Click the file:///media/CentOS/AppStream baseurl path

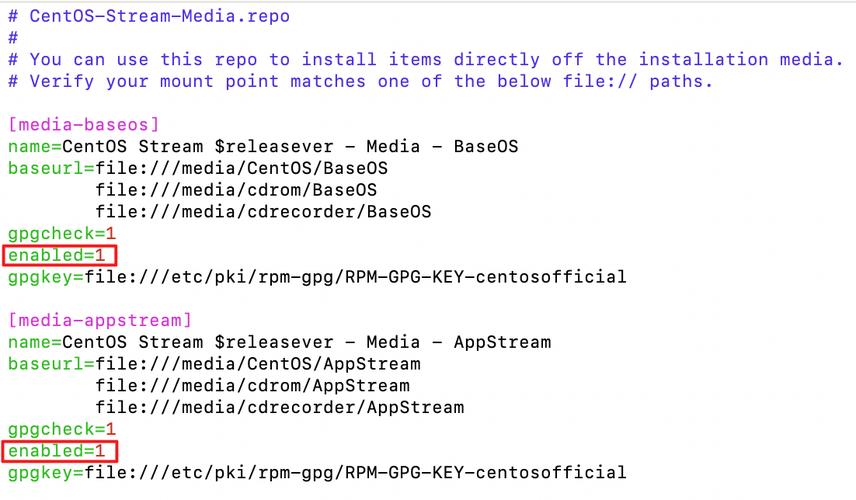coord(258,364)
